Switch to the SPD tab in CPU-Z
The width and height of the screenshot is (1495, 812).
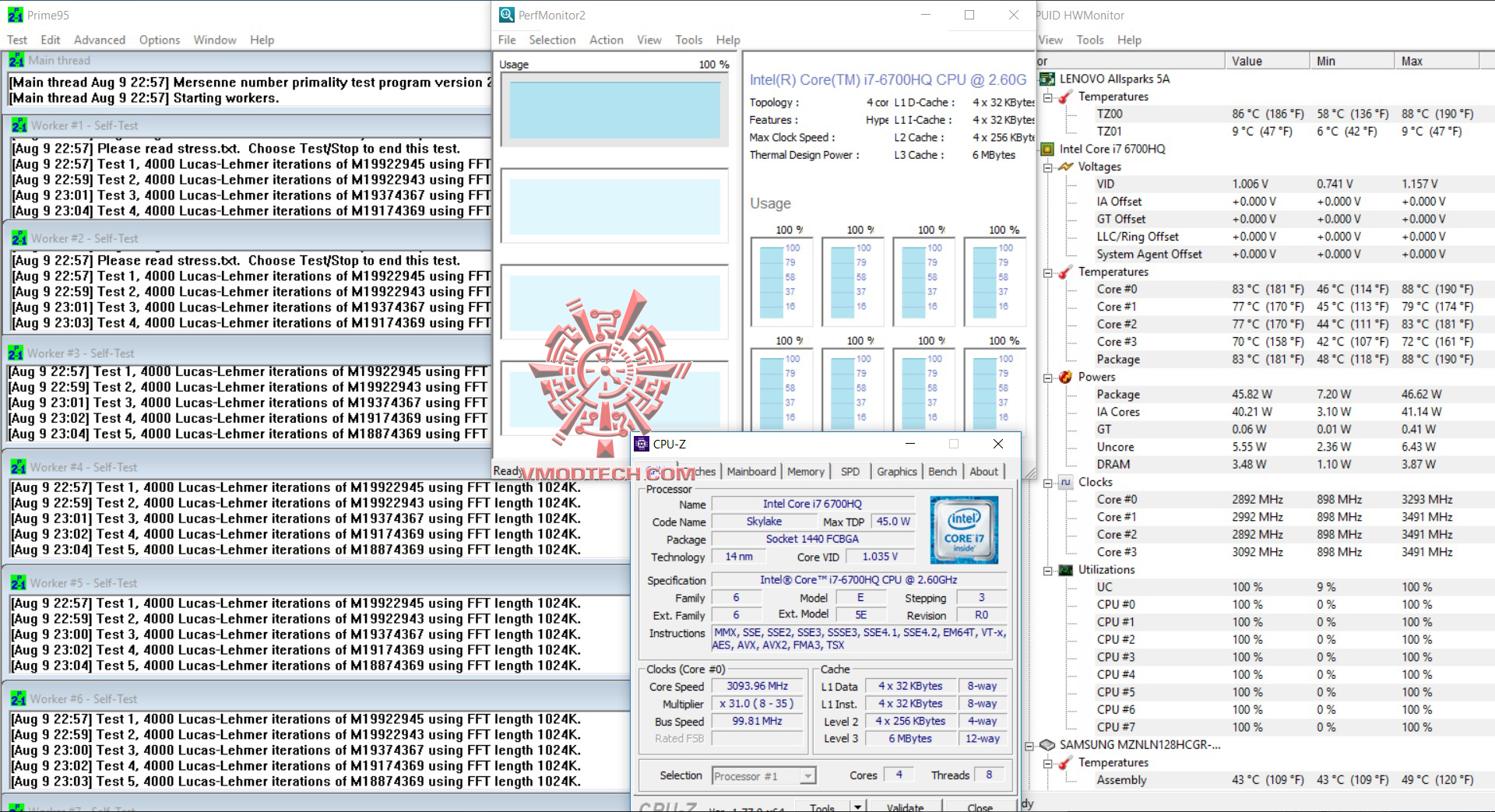click(x=850, y=471)
